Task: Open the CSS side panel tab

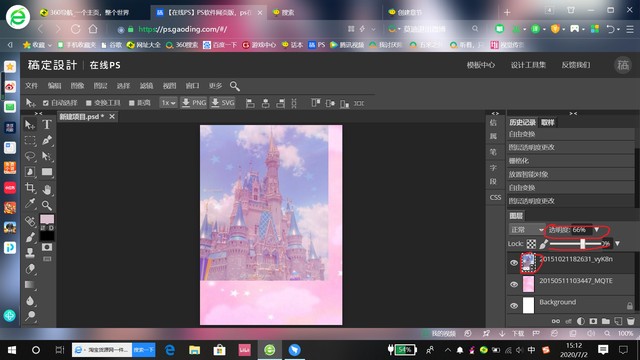Action: (x=495, y=198)
